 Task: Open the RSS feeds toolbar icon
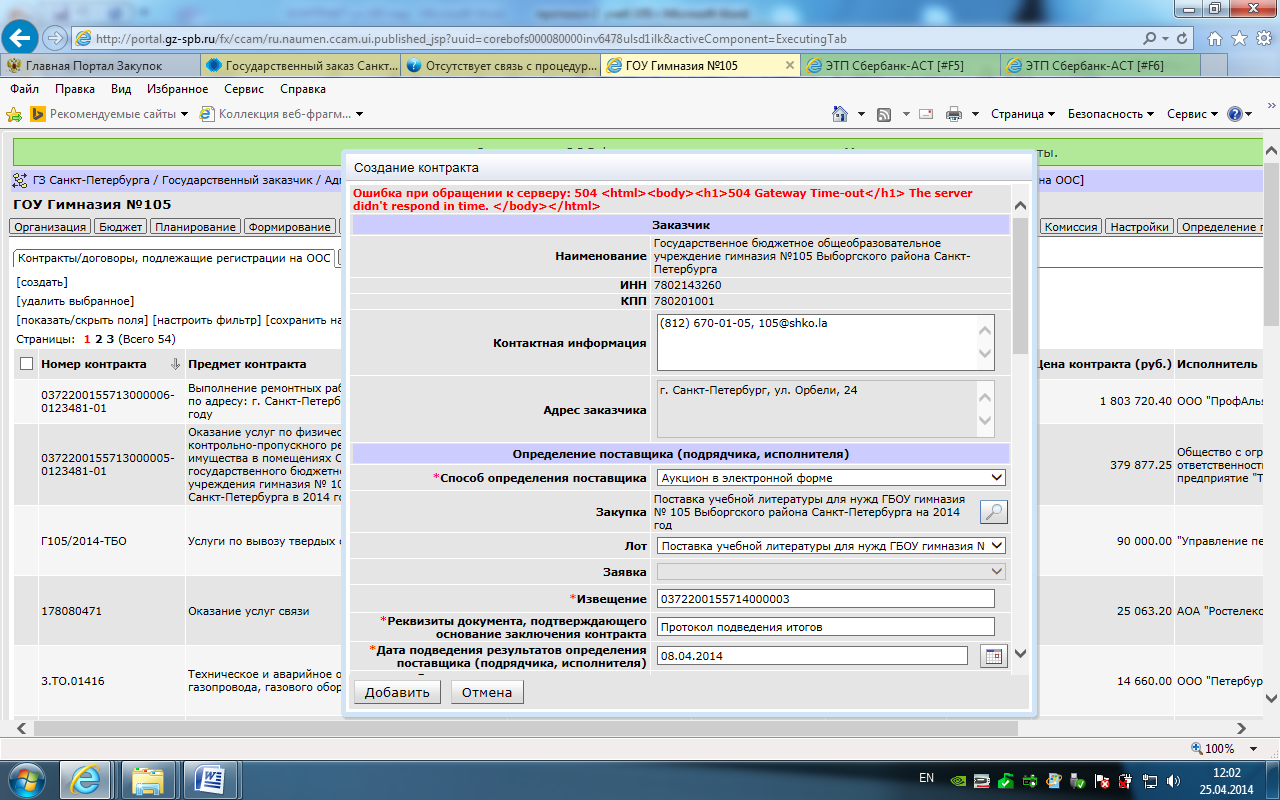(884, 114)
